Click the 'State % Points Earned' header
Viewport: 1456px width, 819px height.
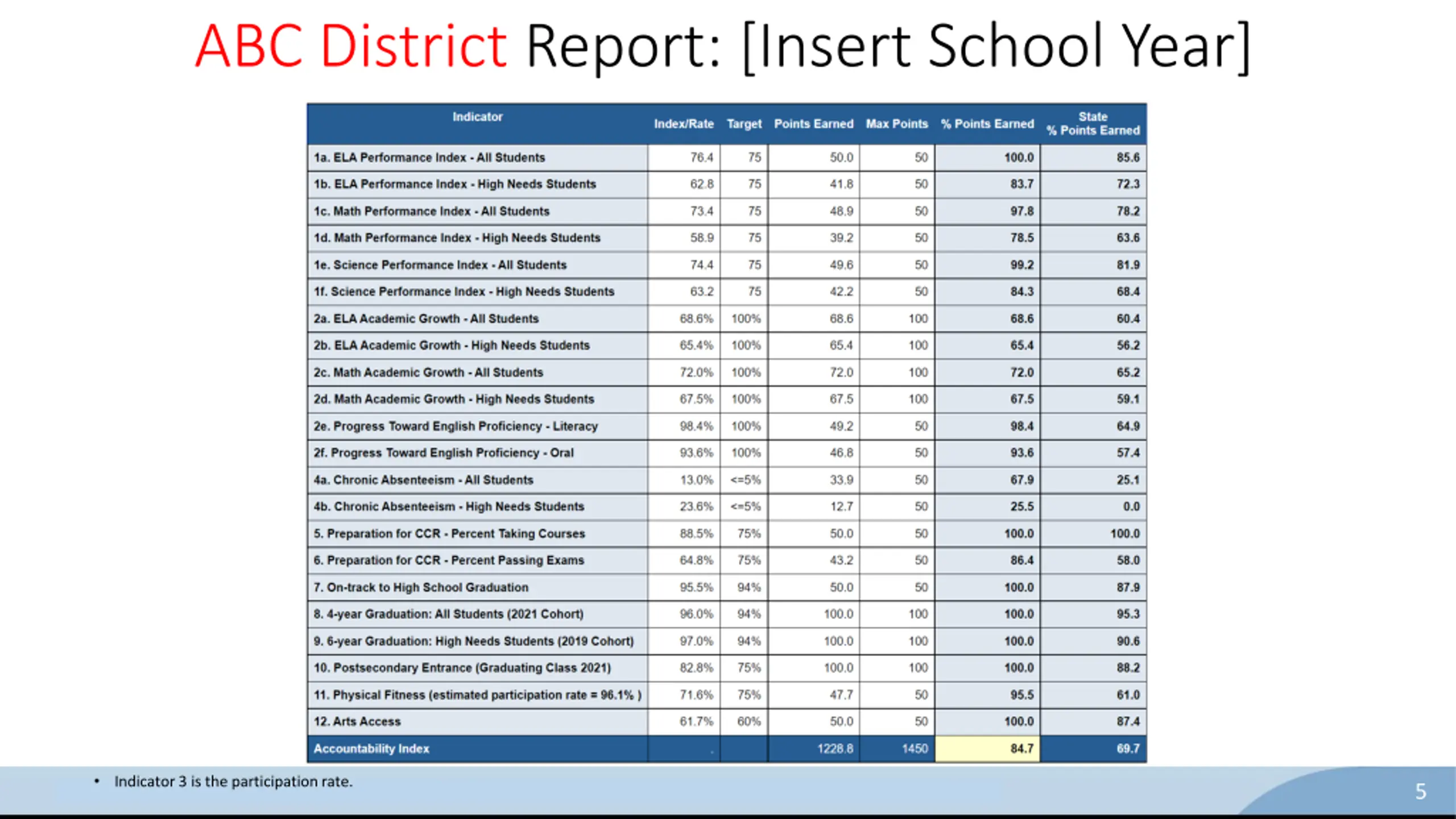coord(1093,123)
